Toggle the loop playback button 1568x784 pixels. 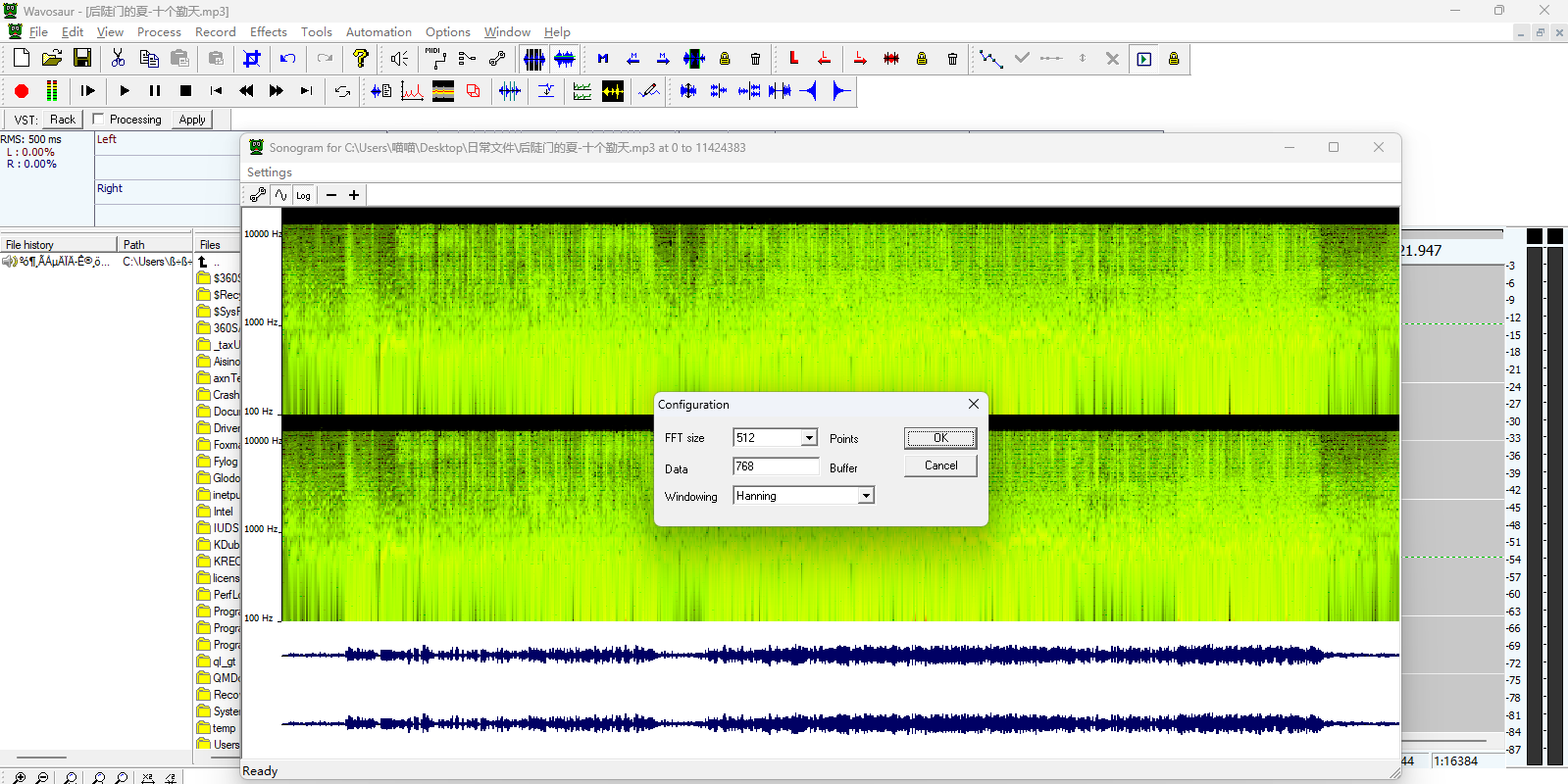[342, 91]
